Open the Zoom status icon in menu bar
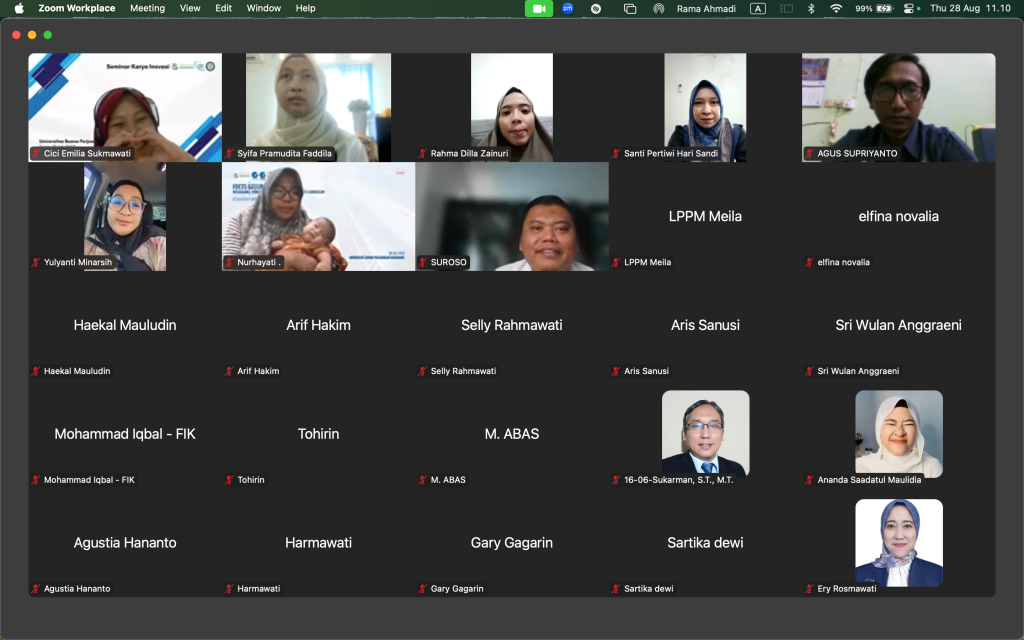The width and height of the screenshot is (1024, 640). point(568,8)
